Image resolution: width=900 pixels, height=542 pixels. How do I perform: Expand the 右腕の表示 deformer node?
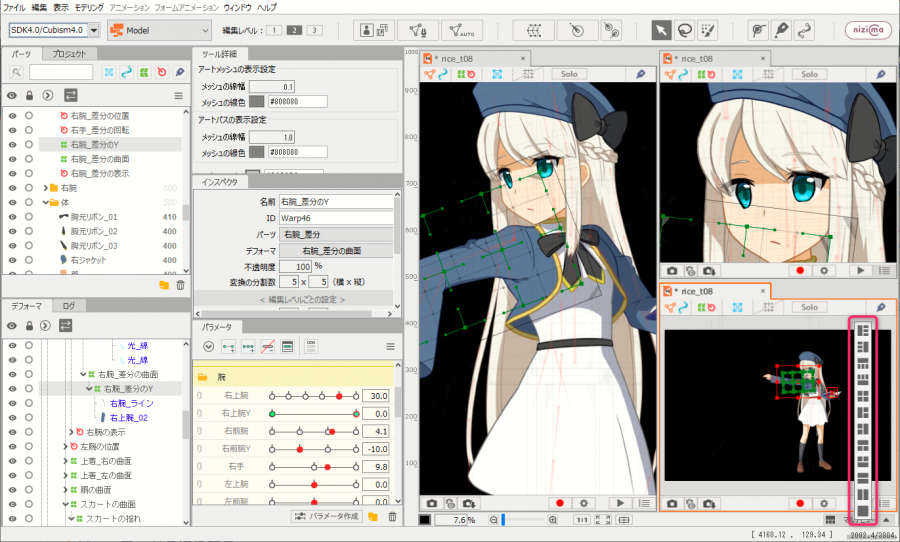click(x=71, y=432)
